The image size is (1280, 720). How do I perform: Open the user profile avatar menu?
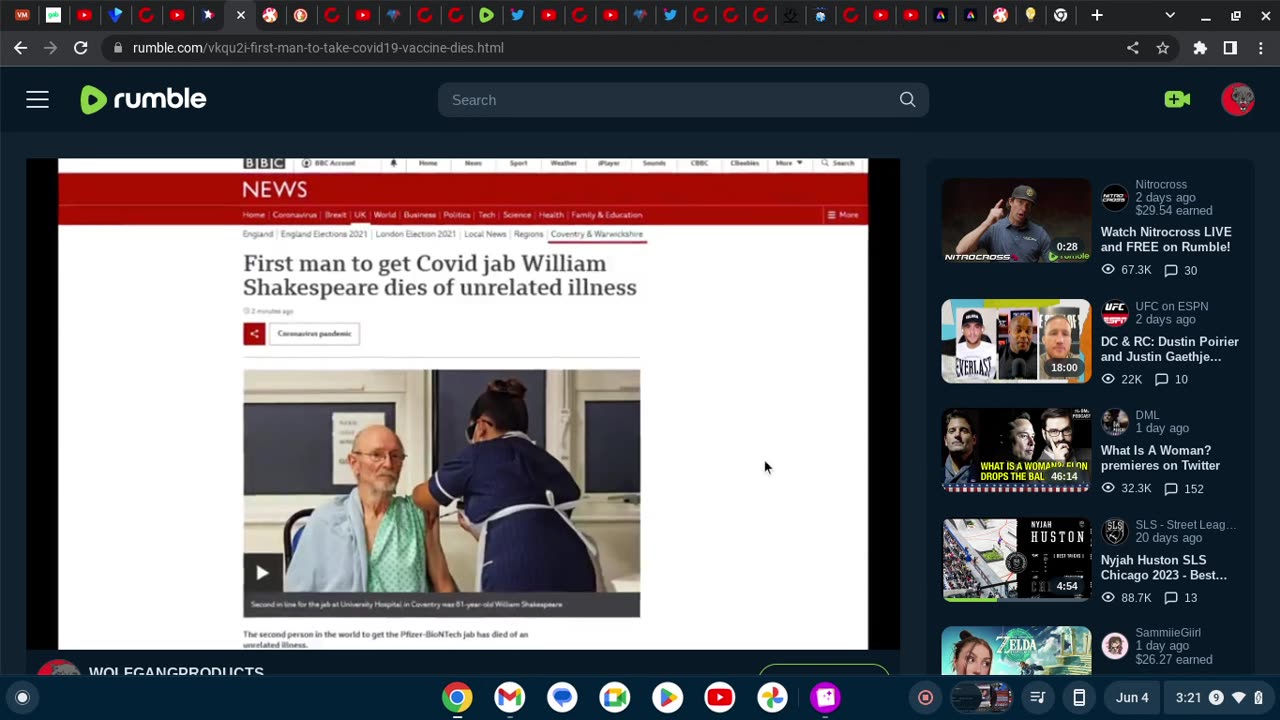(1238, 99)
